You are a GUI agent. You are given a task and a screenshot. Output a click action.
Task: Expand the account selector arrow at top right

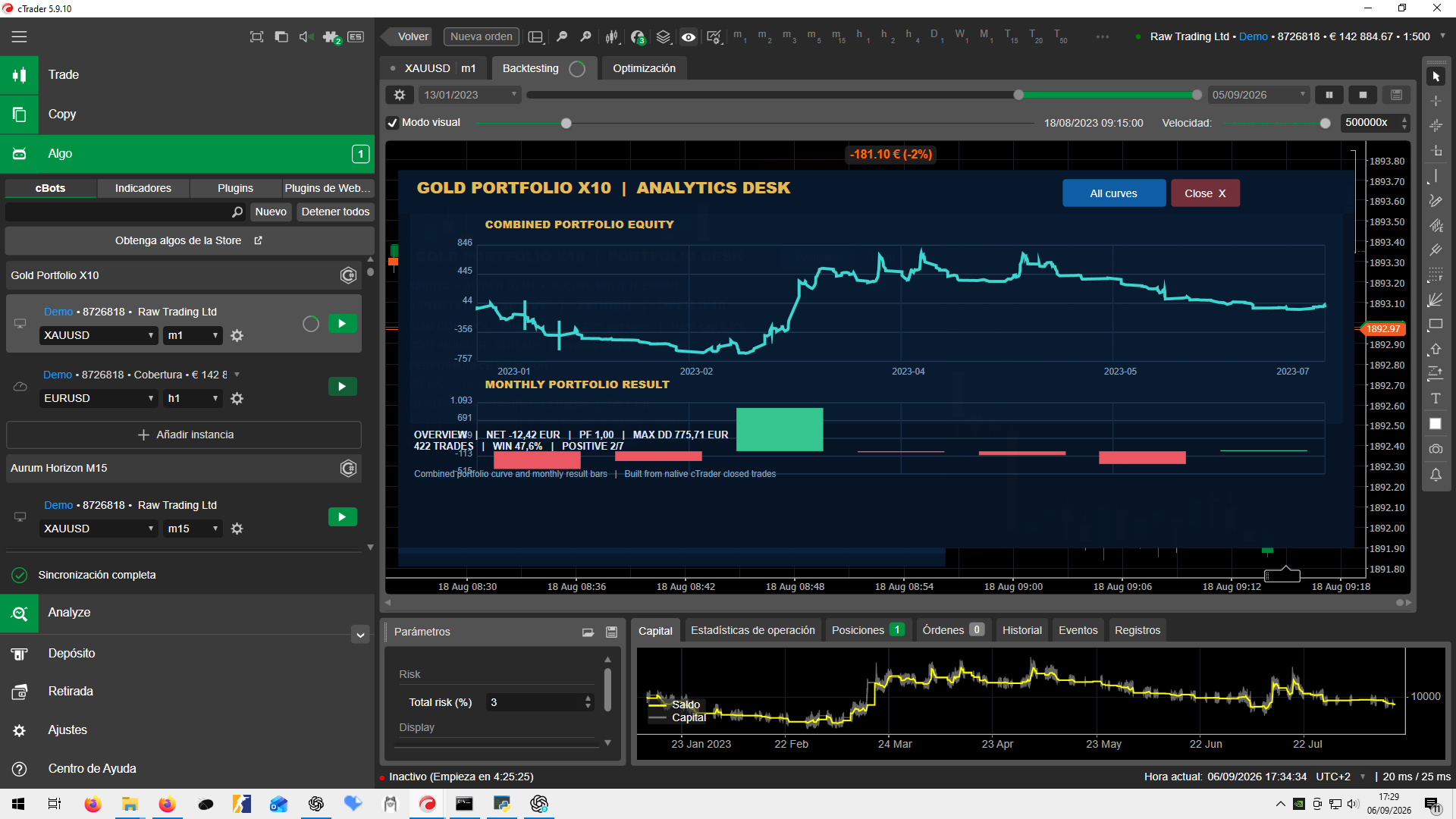(x=1442, y=36)
